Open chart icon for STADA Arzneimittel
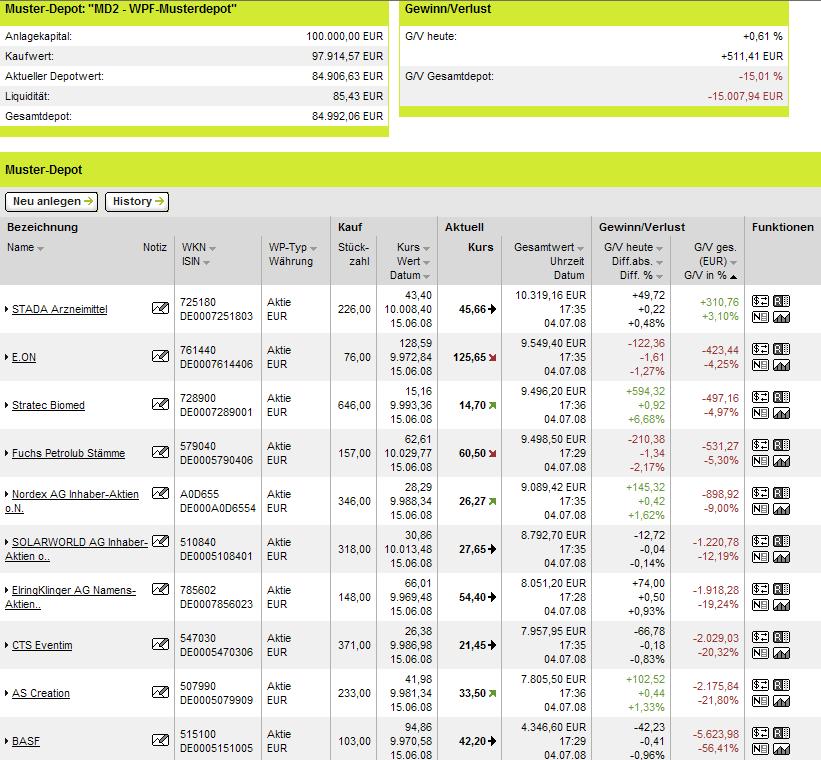Image resolution: width=821 pixels, height=760 pixels. pos(781,317)
